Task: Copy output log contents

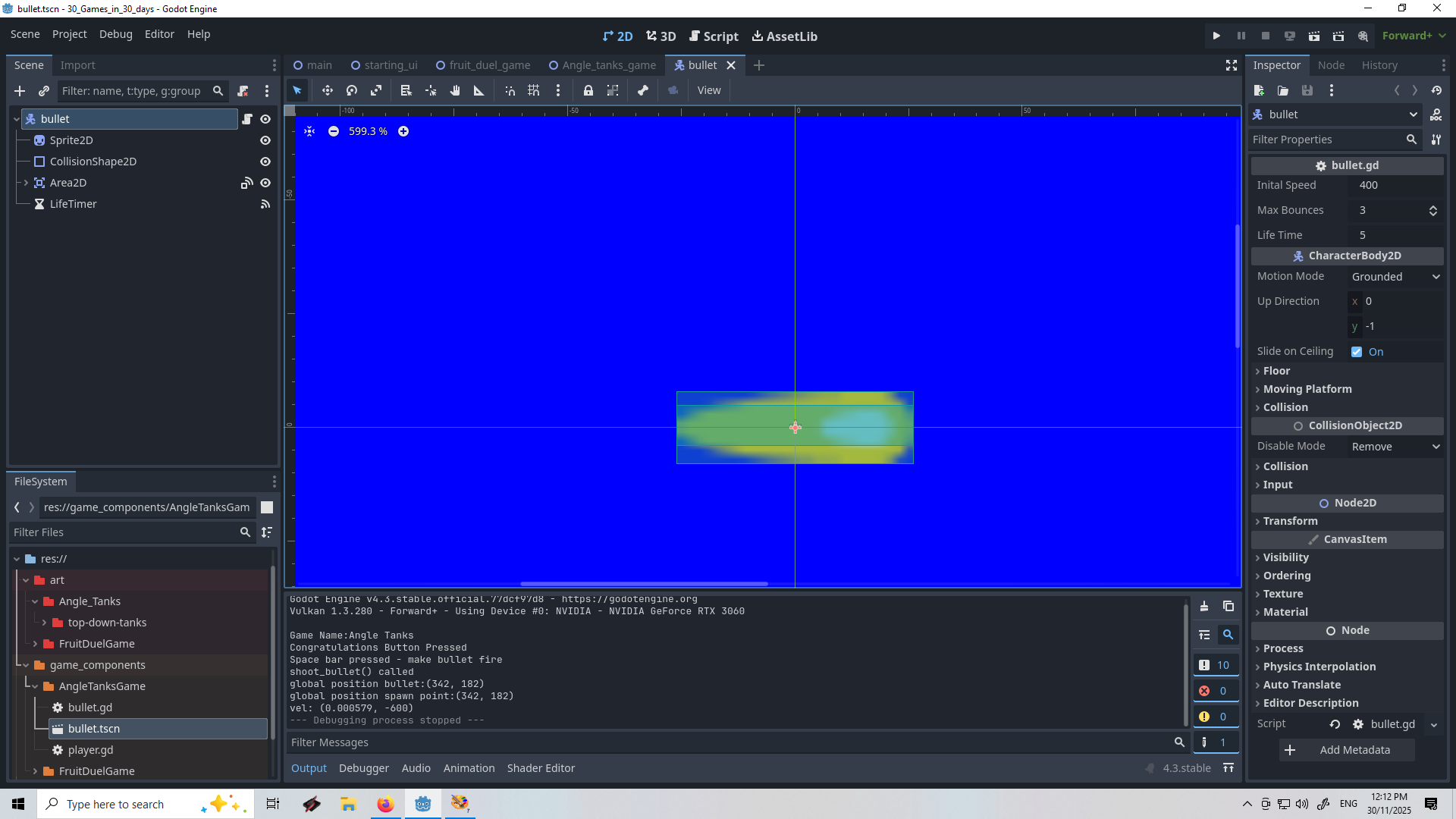Action: point(1228,606)
